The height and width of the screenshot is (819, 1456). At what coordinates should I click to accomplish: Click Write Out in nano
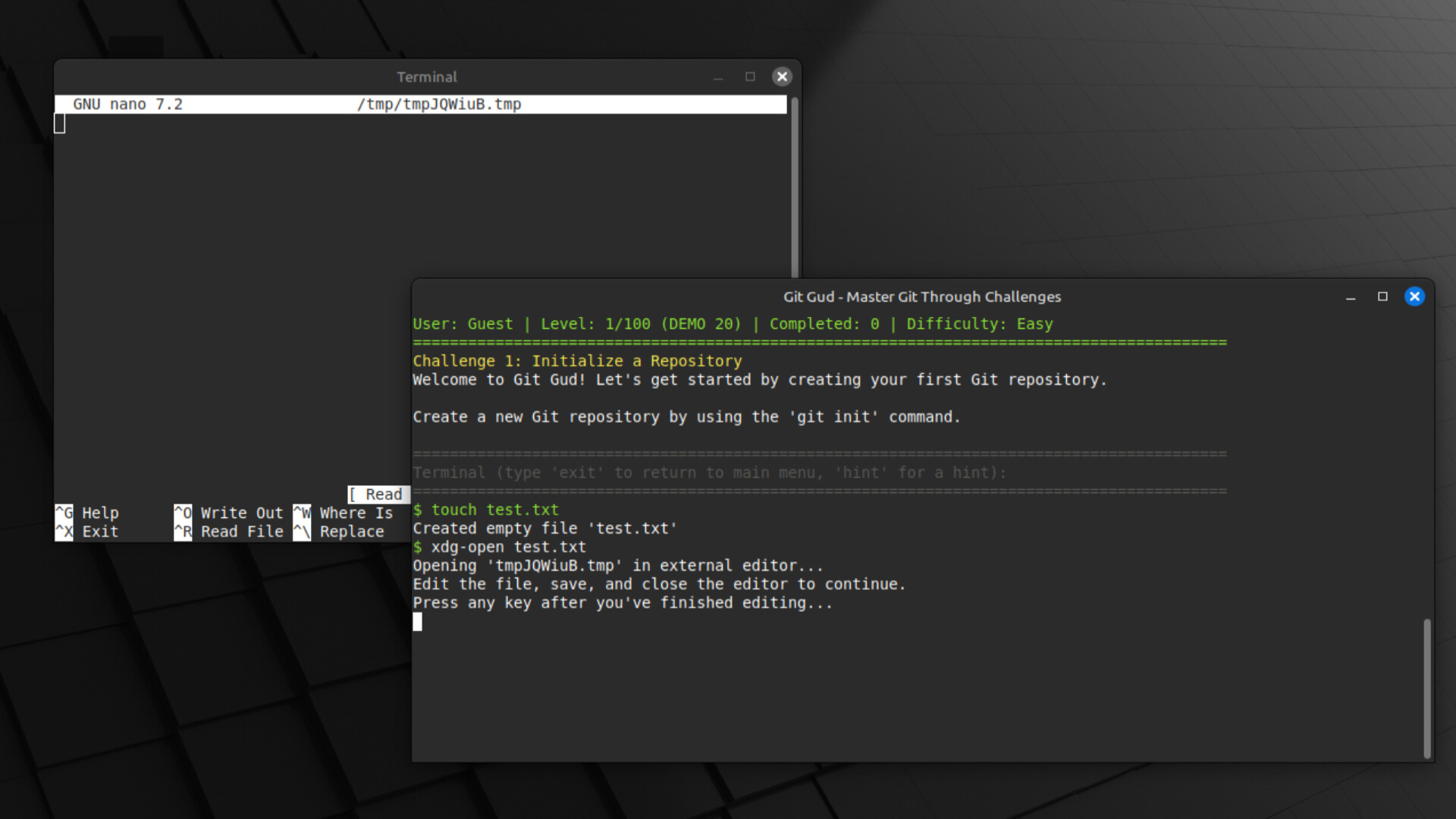(241, 513)
